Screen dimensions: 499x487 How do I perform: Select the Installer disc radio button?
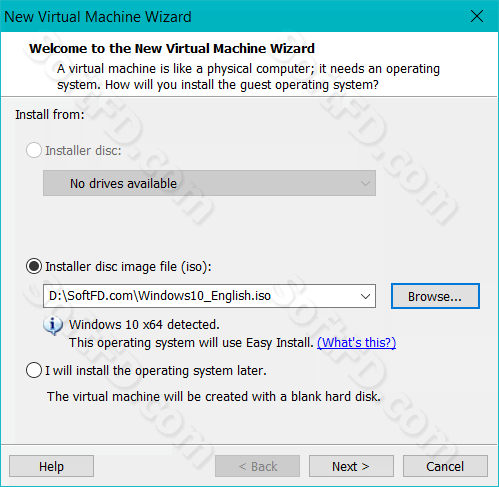pyautogui.click(x=34, y=150)
